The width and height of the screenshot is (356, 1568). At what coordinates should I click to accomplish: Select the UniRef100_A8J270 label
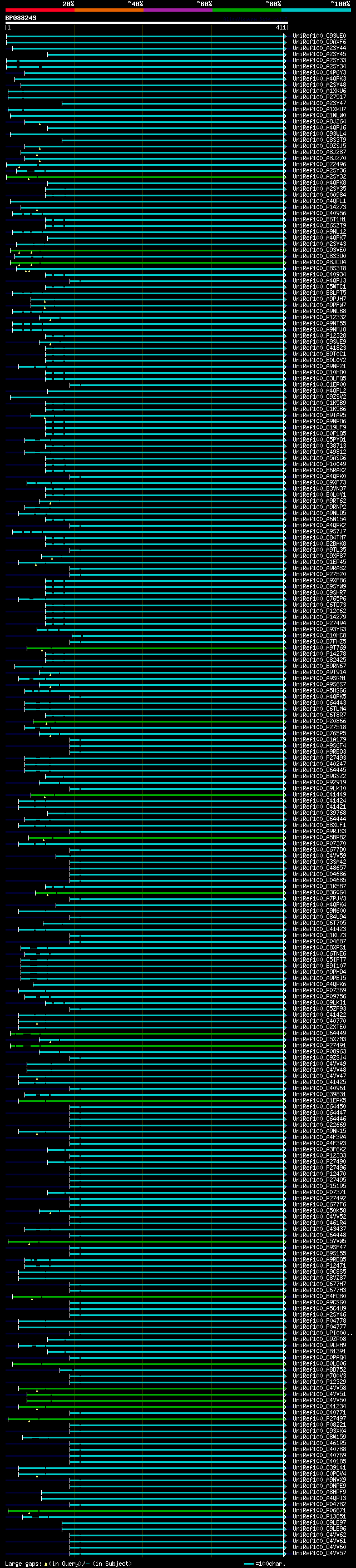(319, 159)
